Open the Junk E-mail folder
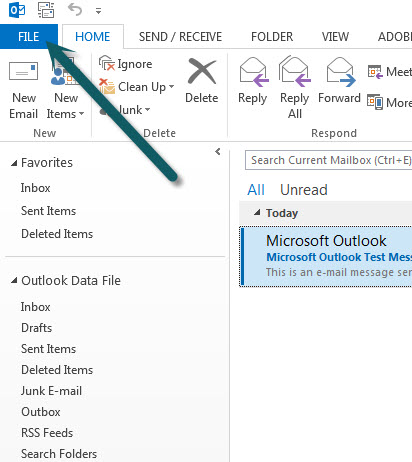The image size is (412, 462). click(51, 391)
